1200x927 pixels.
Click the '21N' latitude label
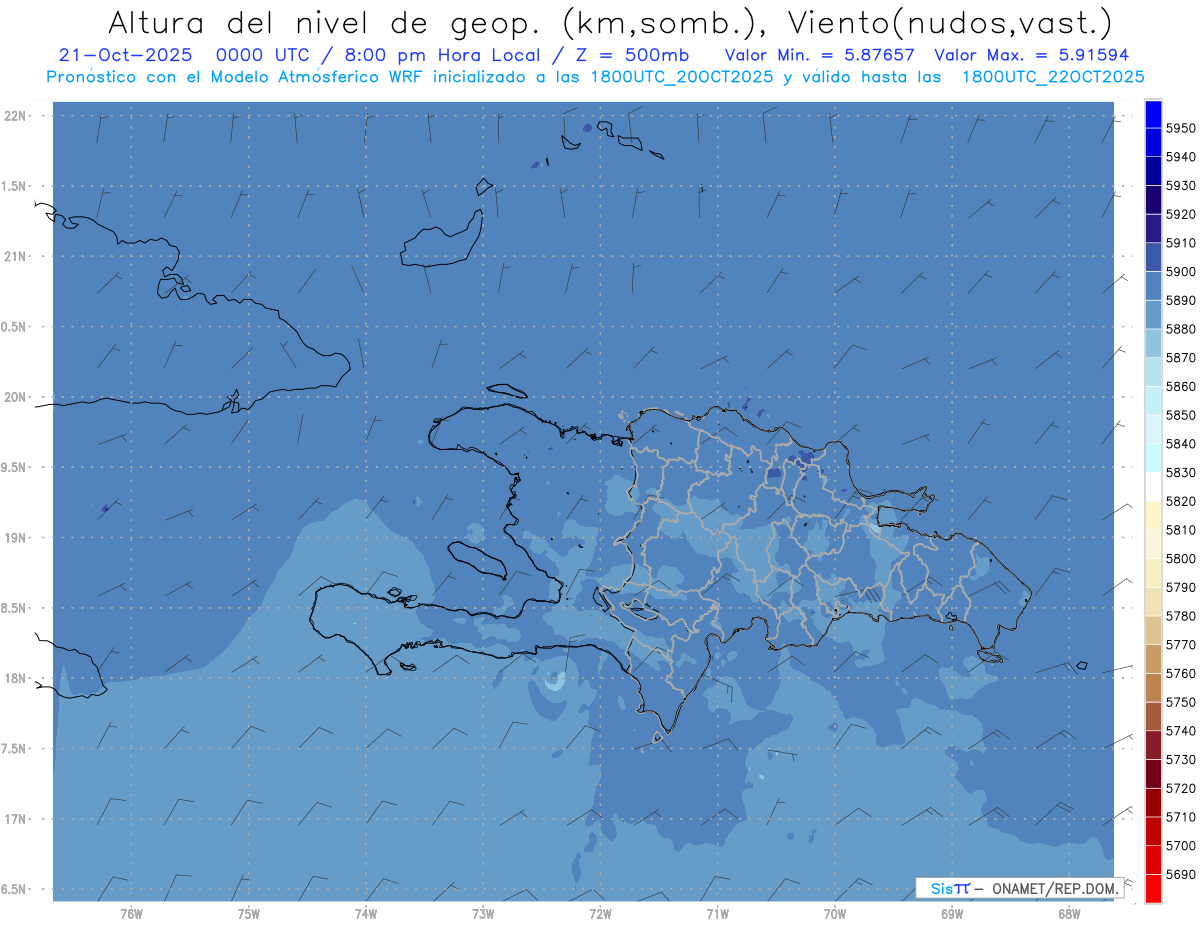click(15, 257)
